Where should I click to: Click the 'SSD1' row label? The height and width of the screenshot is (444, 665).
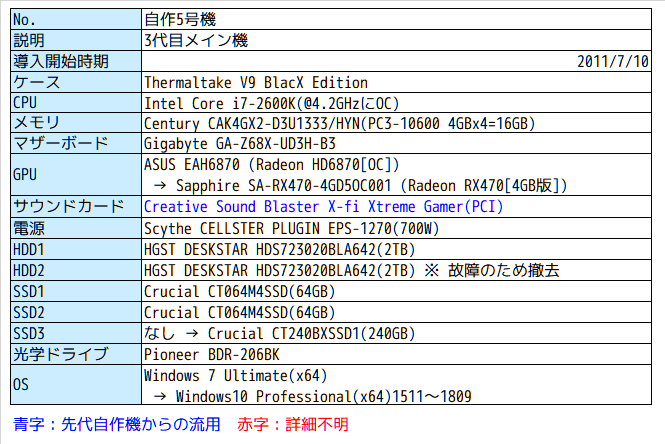[x=76, y=291]
